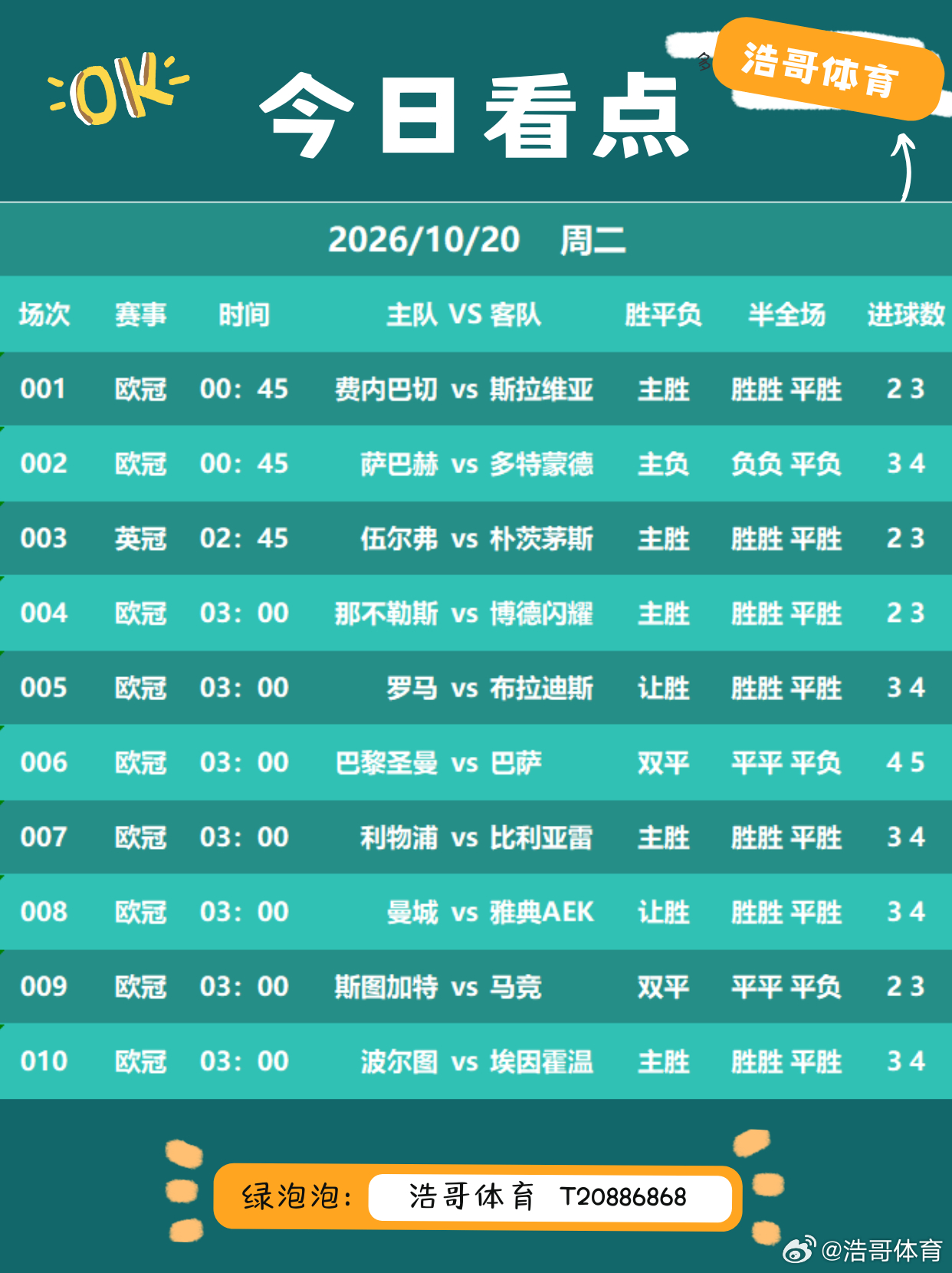952x1273 pixels.
Task: Click the 00:45 time in row 001
Action: click(x=244, y=389)
